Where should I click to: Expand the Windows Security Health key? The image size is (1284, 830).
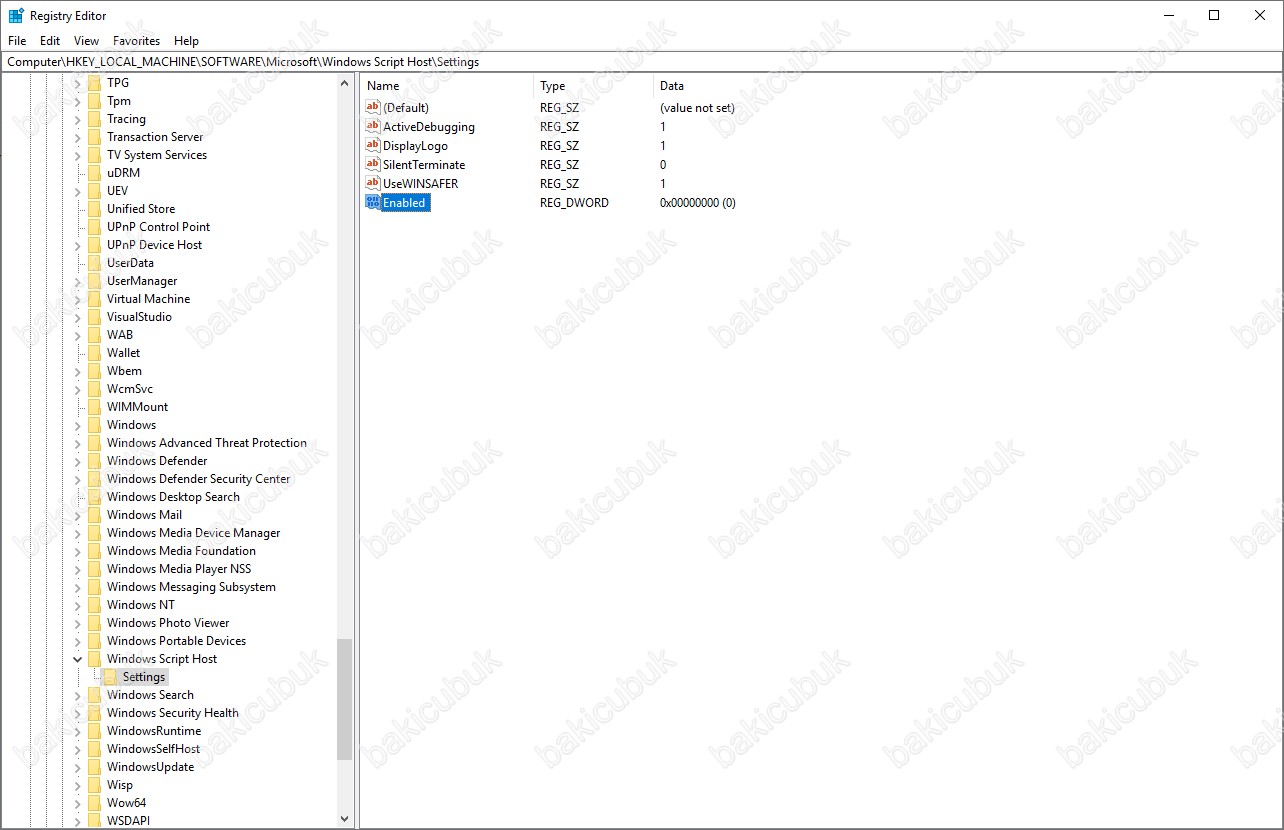click(x=78, y=713)
